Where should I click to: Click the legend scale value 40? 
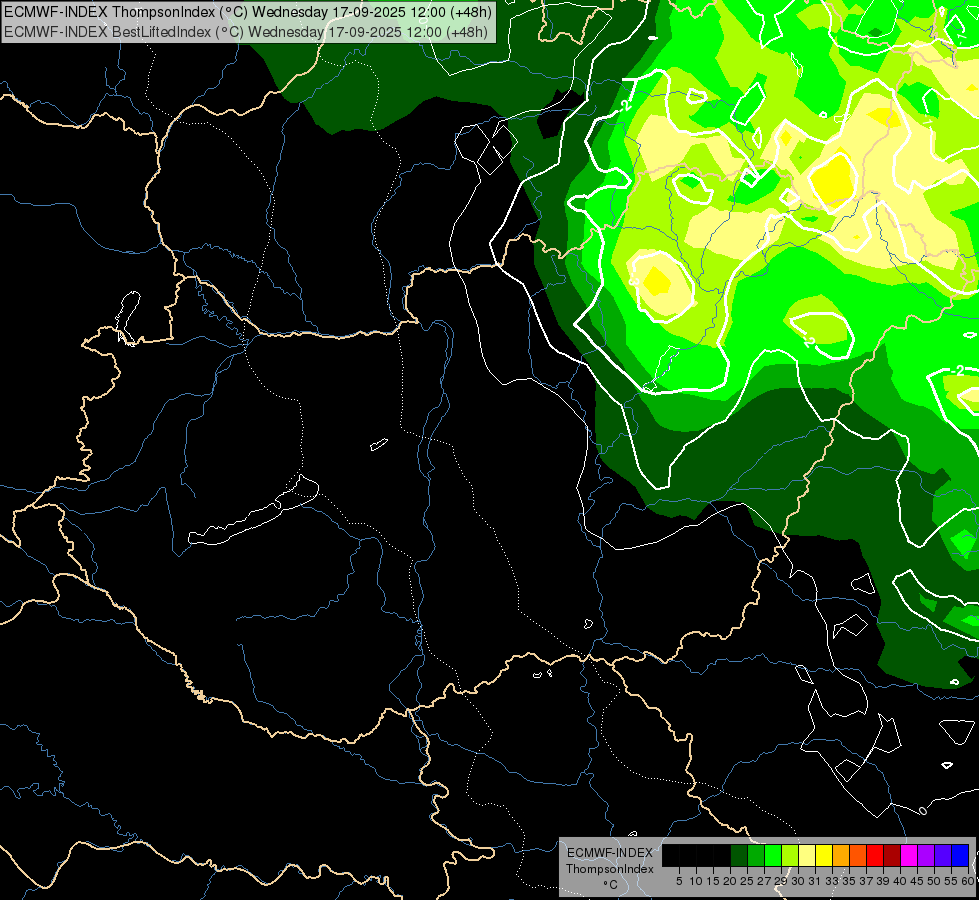[x=900, y=881]
